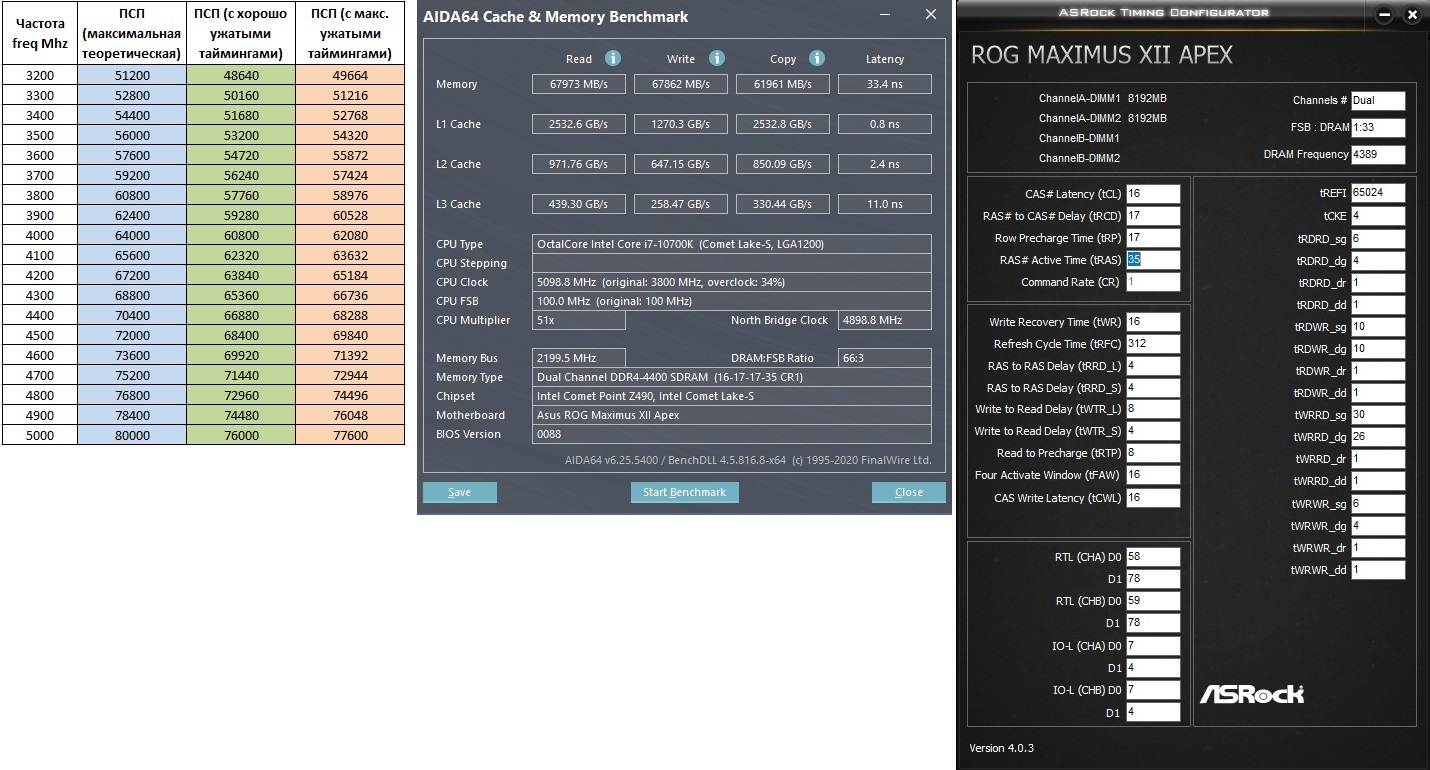Click the RTL (CHA) D0 field
1430x770 pixels.
[1153, 557]
